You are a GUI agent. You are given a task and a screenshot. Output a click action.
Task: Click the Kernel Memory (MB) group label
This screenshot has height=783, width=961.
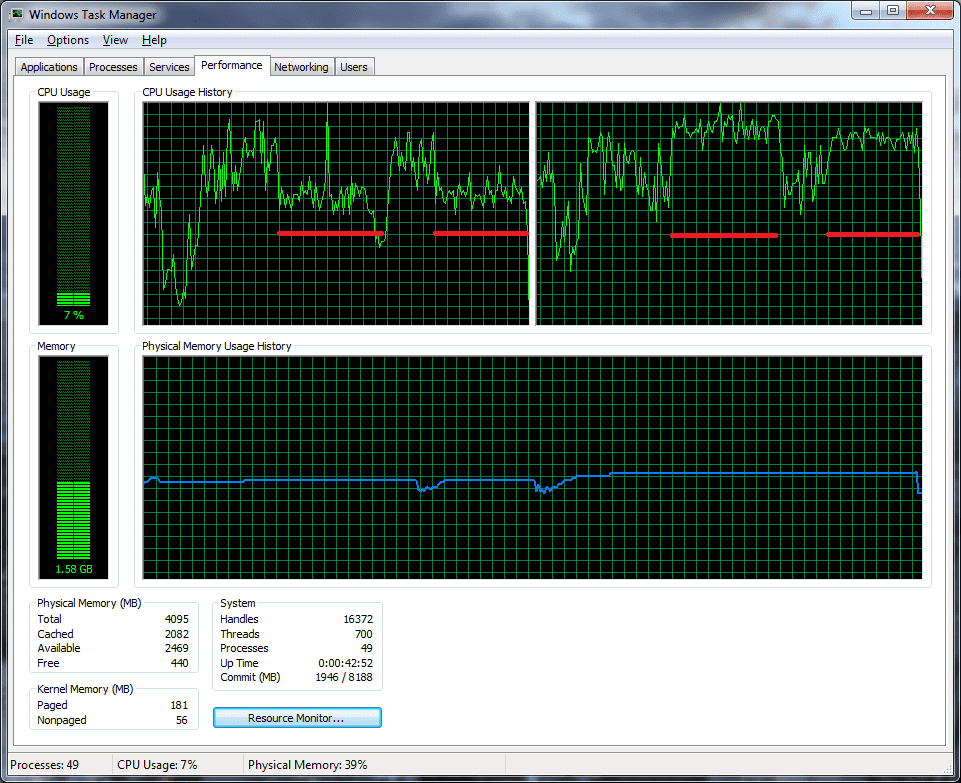85,689
